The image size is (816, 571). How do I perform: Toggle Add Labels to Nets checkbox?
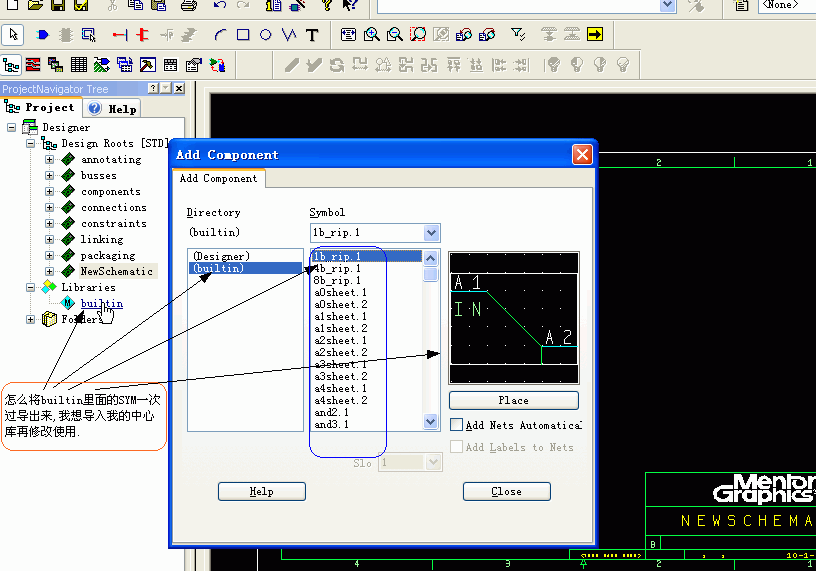point(457,447)
